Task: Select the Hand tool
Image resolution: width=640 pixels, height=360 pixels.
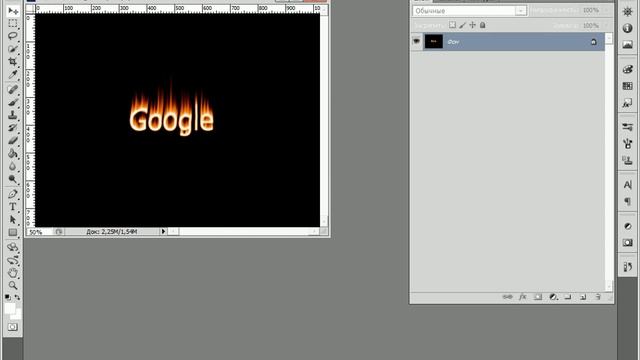Action: pyautogui.click(x=13, y=273)
